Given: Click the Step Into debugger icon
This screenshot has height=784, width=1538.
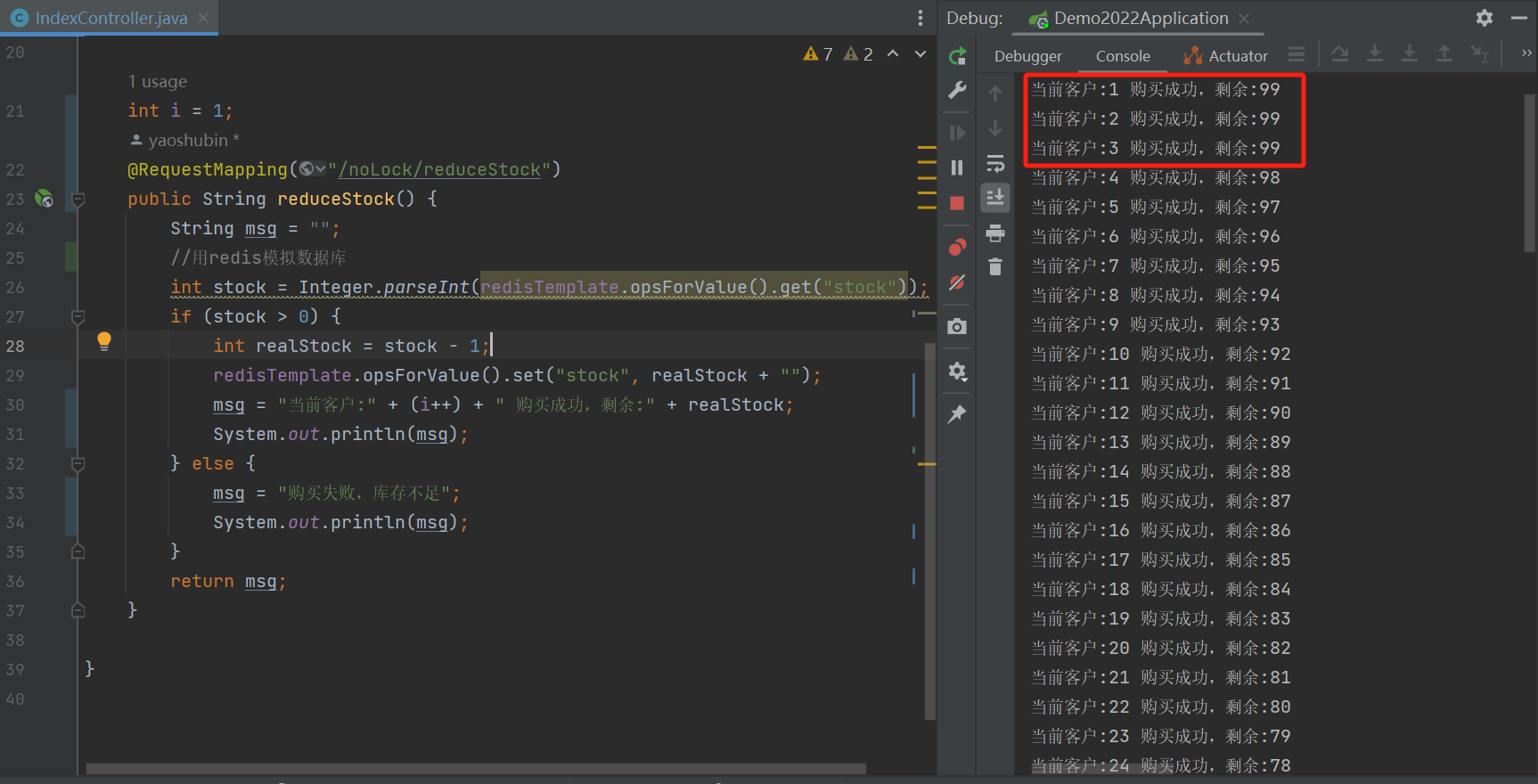Looking at the screenshot, I should pos(1375,54).
